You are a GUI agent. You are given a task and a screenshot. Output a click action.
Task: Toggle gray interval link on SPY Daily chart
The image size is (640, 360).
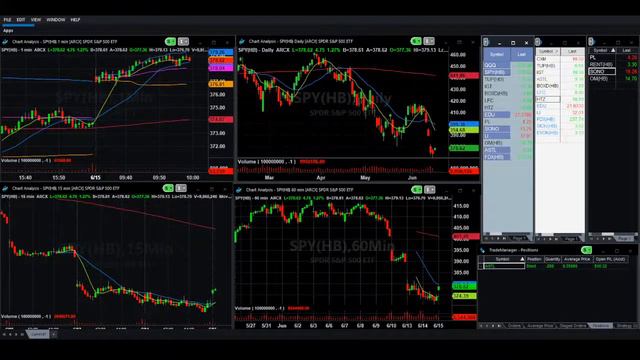pyautogui.click(x=429, y=41)
